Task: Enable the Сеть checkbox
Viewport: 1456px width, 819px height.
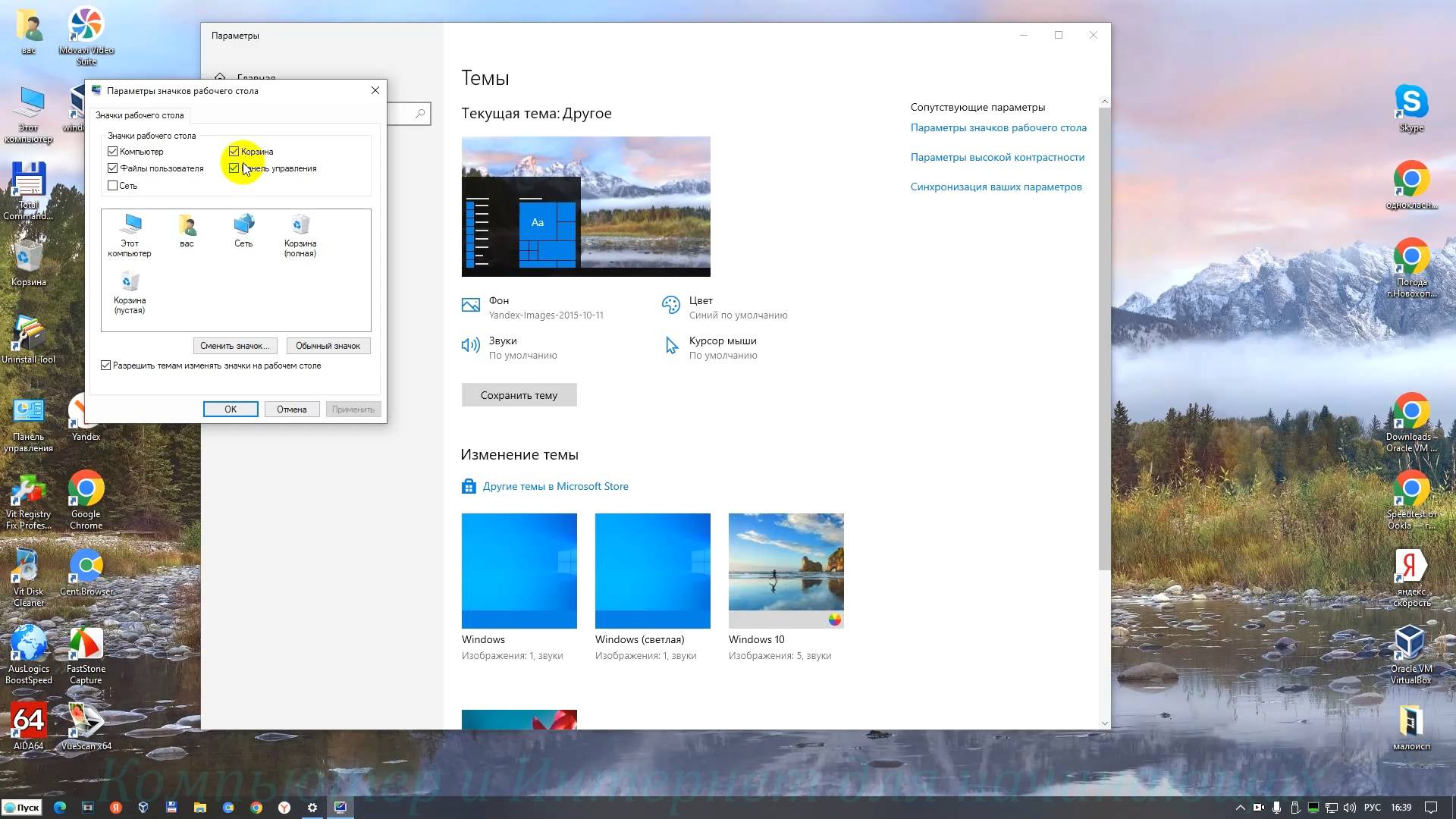Action: tap(113, 186)
